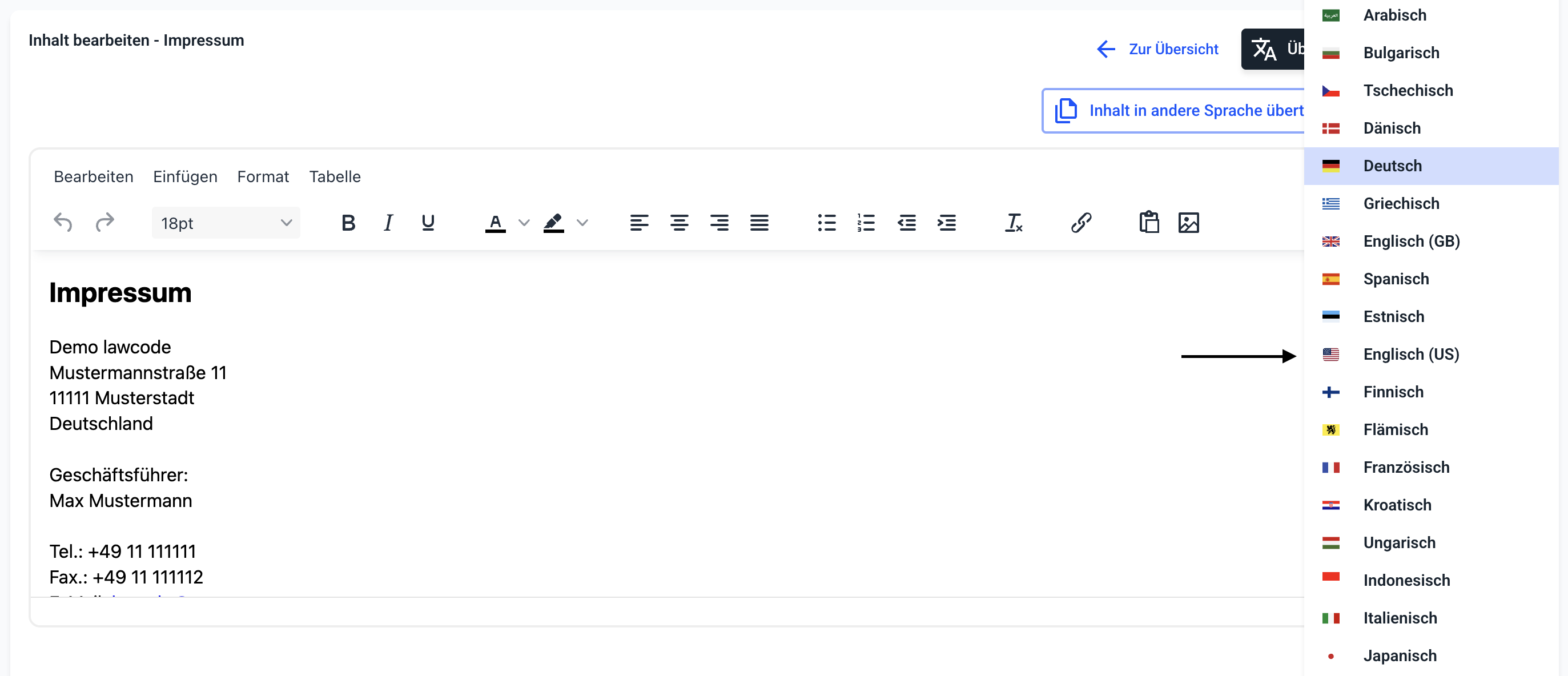The image size is (1568, 676).
Task: Open the insert link dialog
Action: [1081, 223]
